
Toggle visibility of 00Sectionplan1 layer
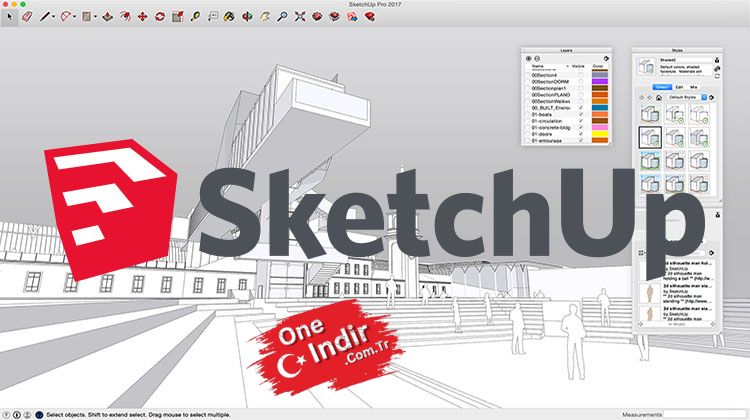click(x=581, y=88)
